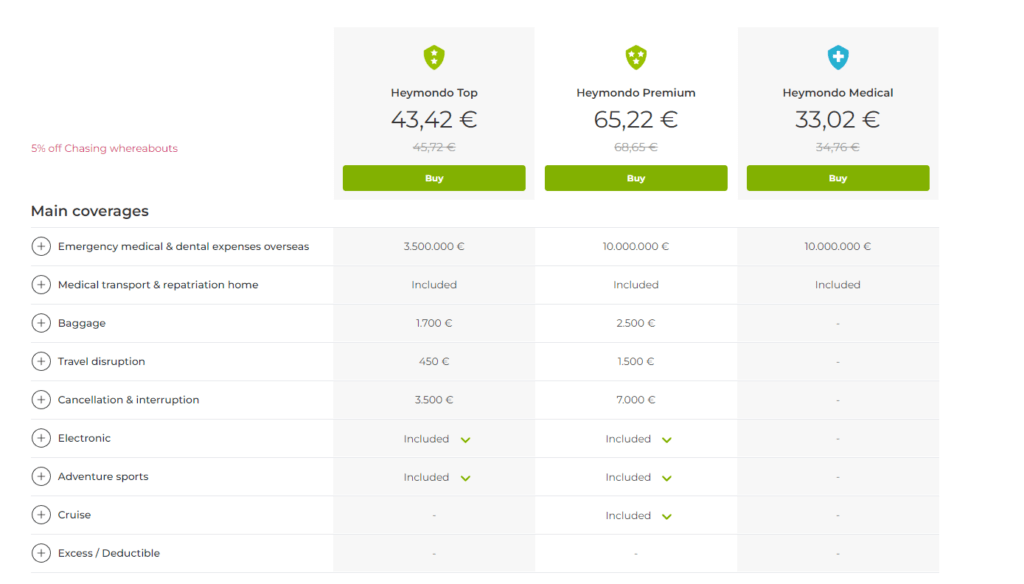Buy the Heymondo Top plan
1024x584 pixels.
coord(434,178)
